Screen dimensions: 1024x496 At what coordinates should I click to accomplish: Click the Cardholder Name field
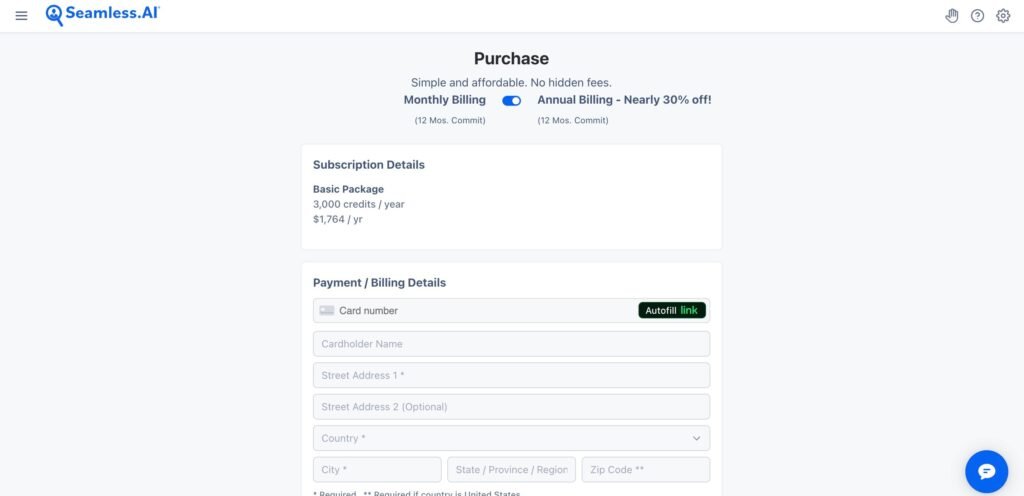(x=511, y=344)
